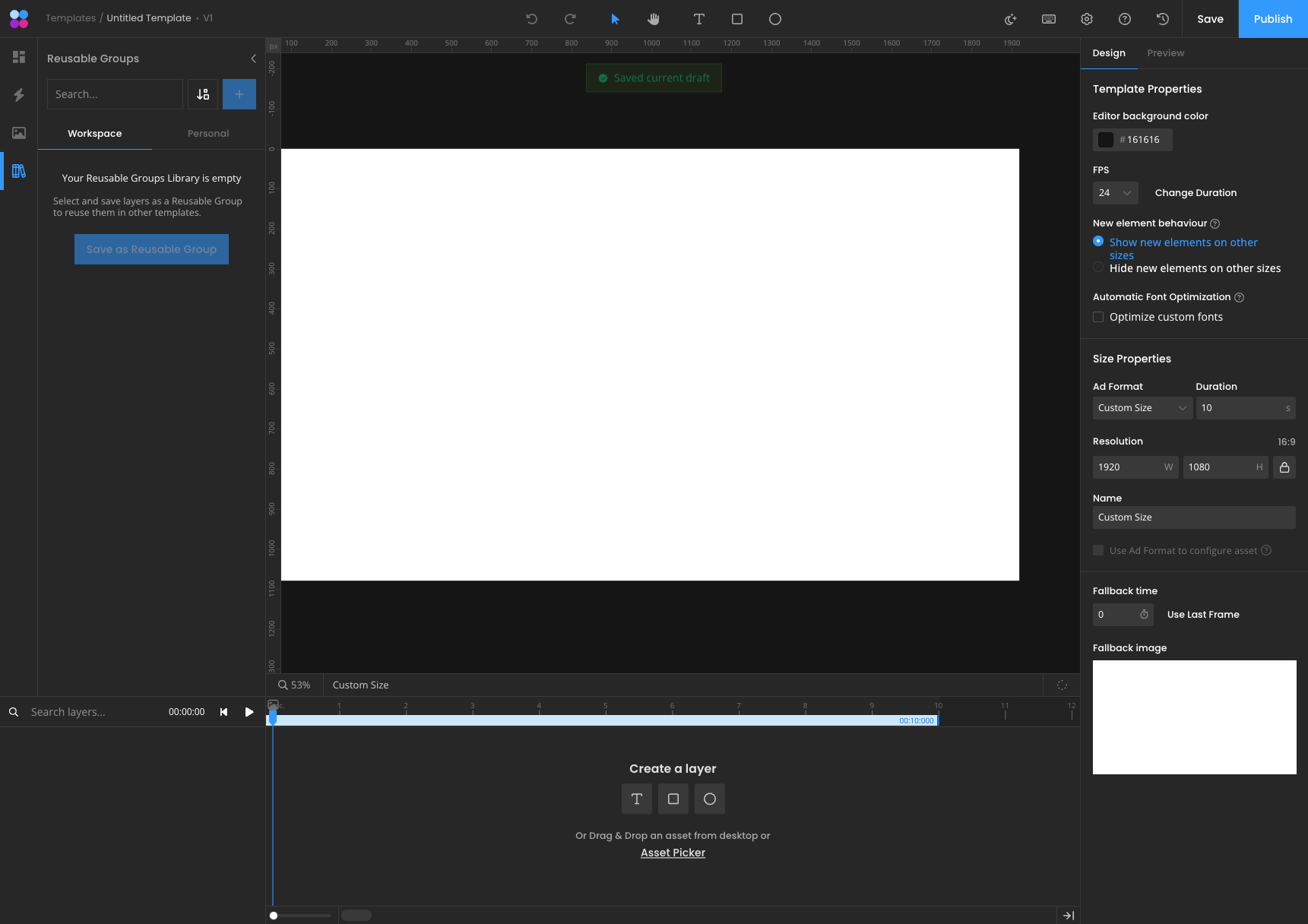Jump to timeline end arrow icon
Screen dimensions: 1308x924
(x=1069, y=916)
